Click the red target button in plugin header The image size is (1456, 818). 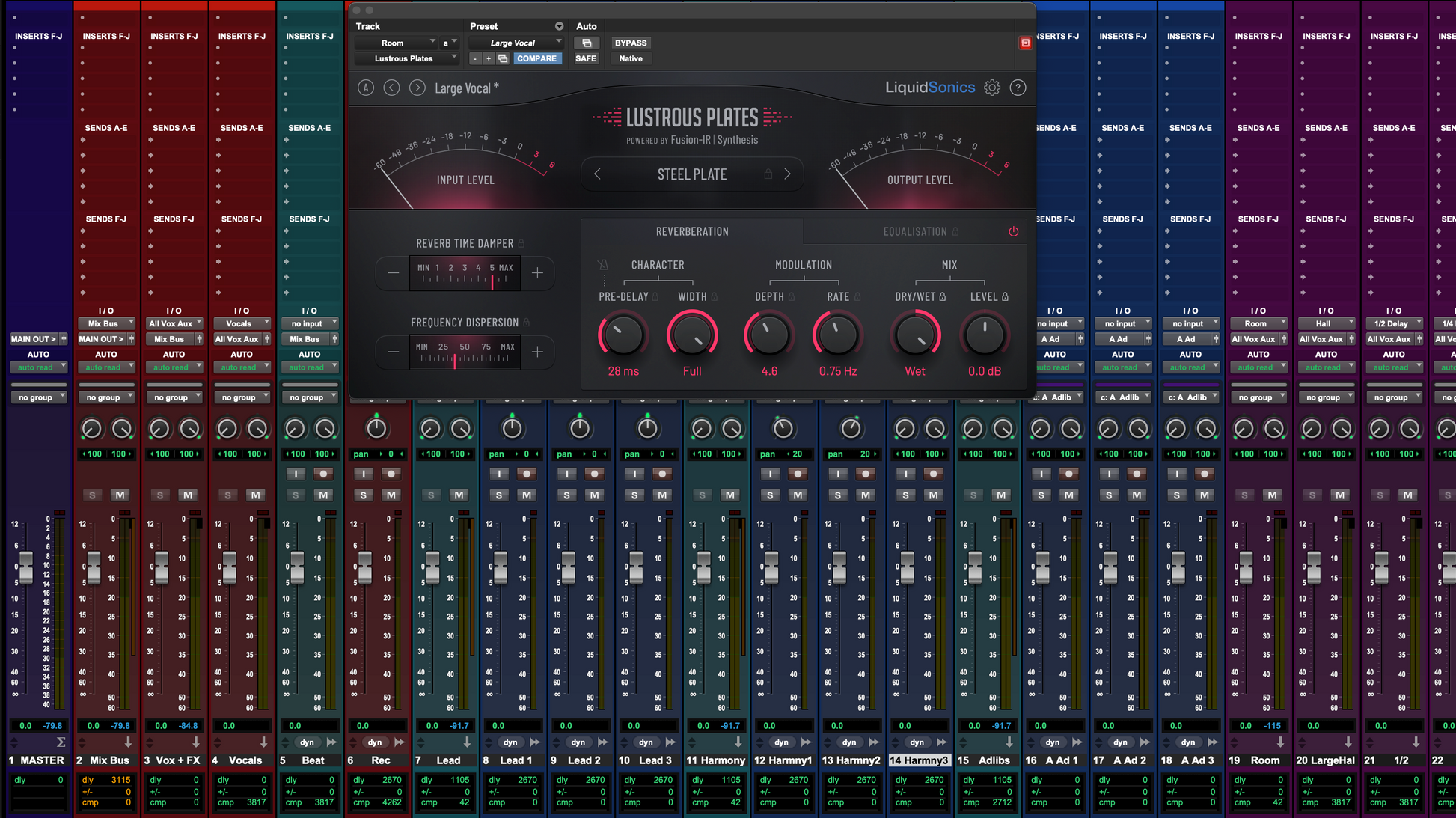coord(1025,43)
